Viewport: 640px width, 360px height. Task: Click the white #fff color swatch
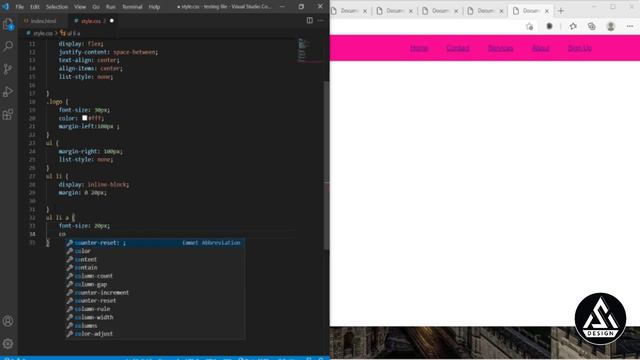point(84,118)
